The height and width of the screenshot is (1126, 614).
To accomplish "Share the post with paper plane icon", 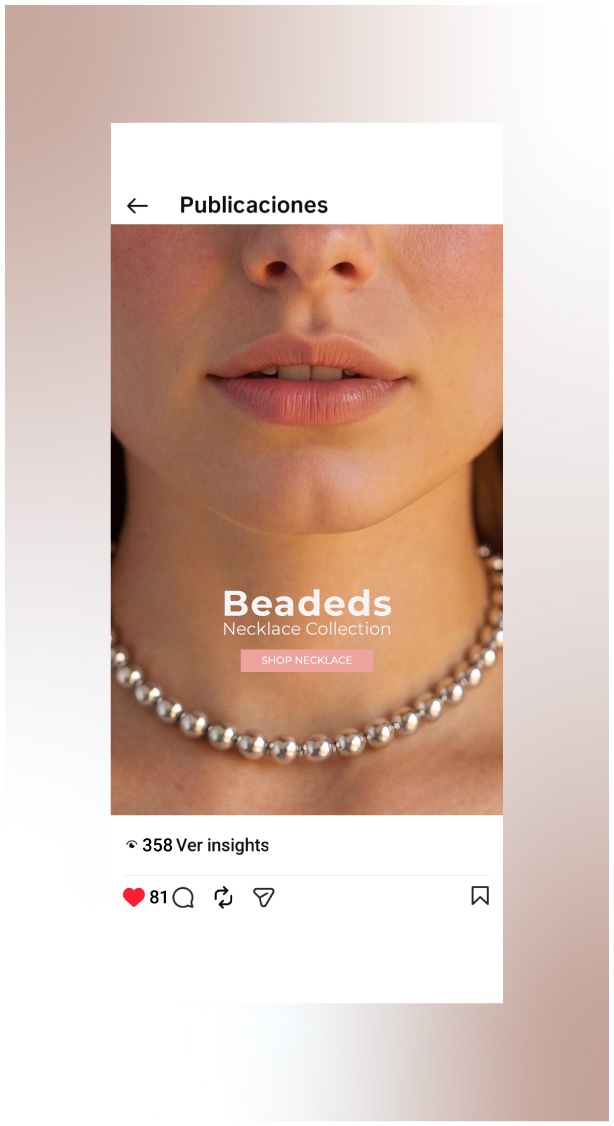I will [x=264, y=897].
